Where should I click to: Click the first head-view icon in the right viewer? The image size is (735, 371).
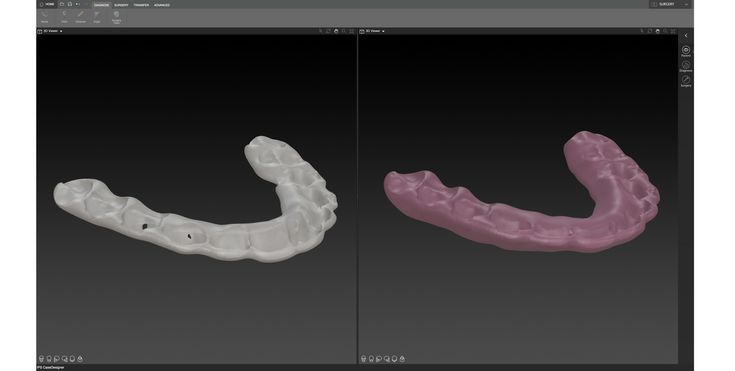click(x=363, y=359)
